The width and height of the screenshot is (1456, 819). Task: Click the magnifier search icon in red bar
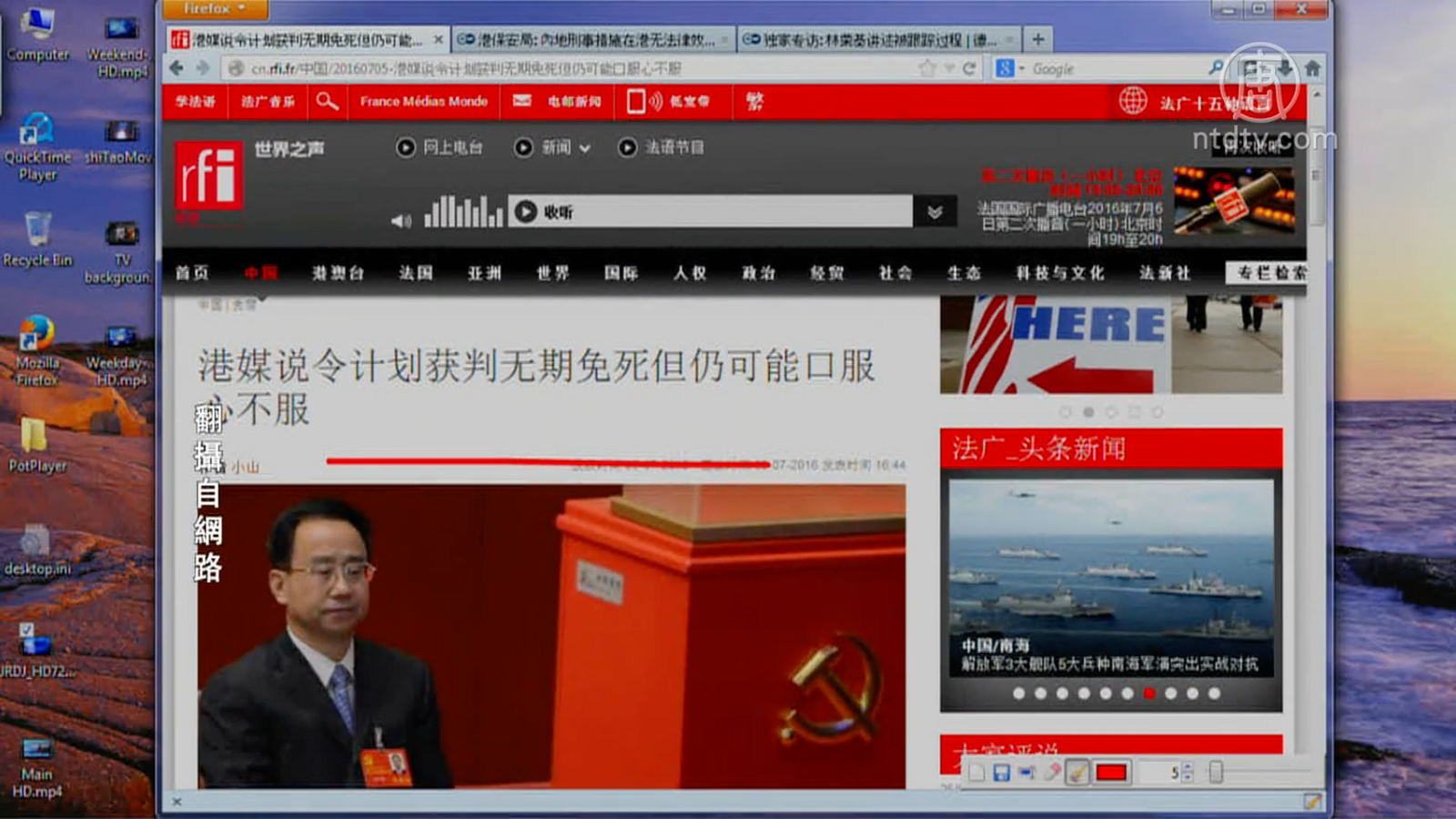(327, 101)
